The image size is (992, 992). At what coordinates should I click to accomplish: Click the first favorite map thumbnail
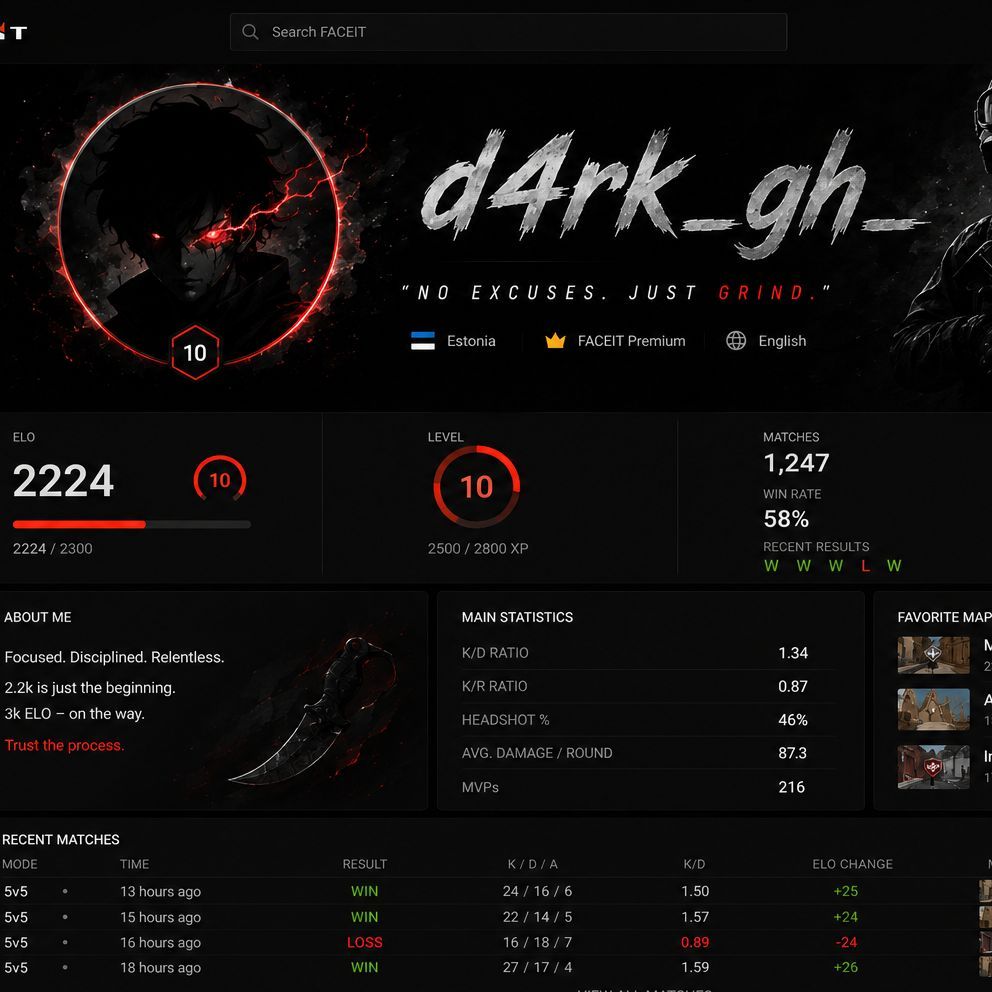coord(933,655)
